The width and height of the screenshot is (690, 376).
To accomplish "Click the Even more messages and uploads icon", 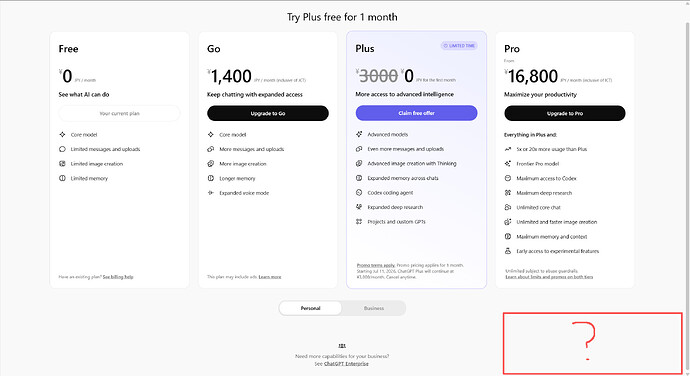I will pyautogui.click(x=359, y=149).
